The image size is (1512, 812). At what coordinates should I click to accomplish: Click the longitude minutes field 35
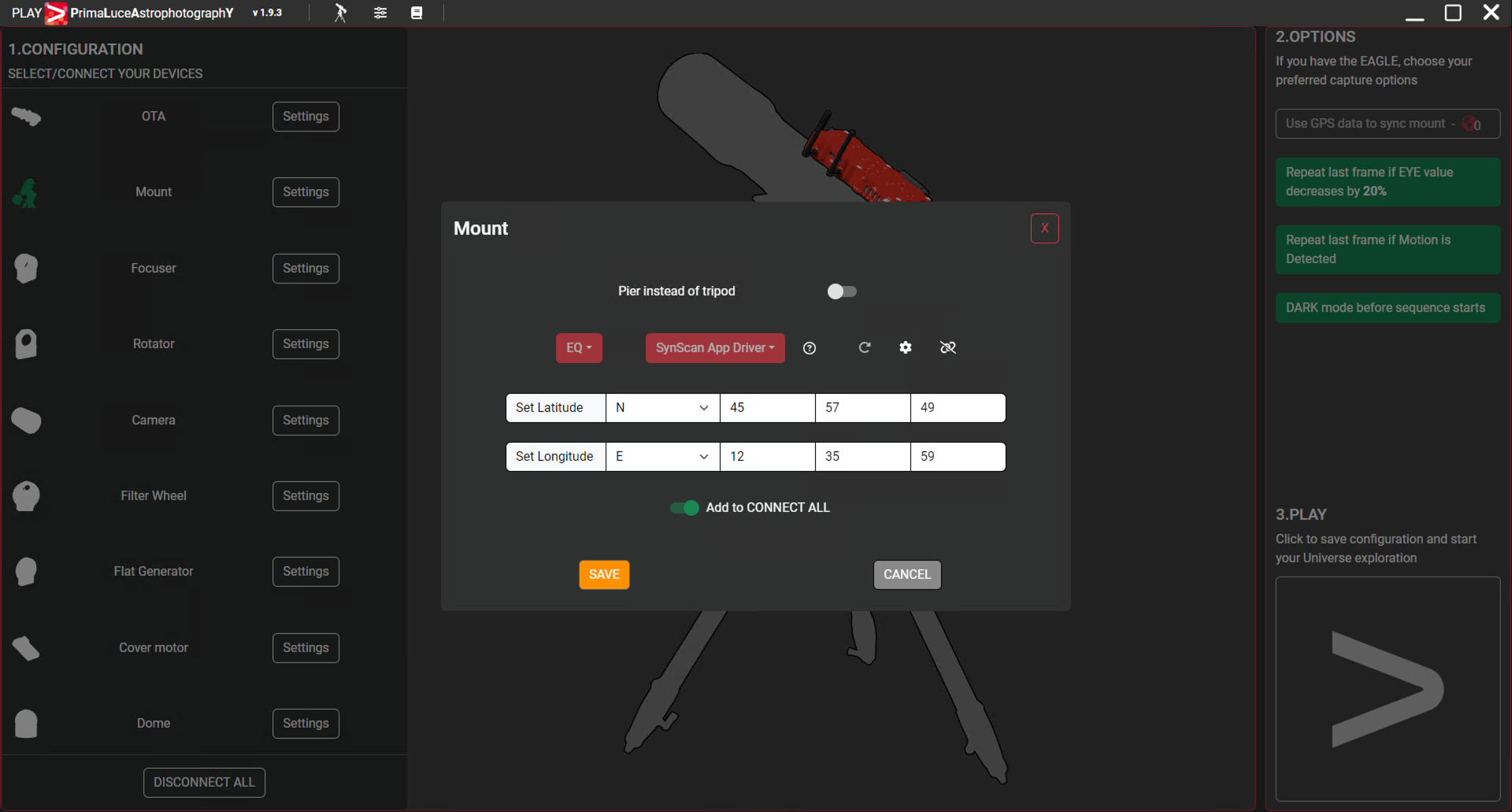click(863, 457)
